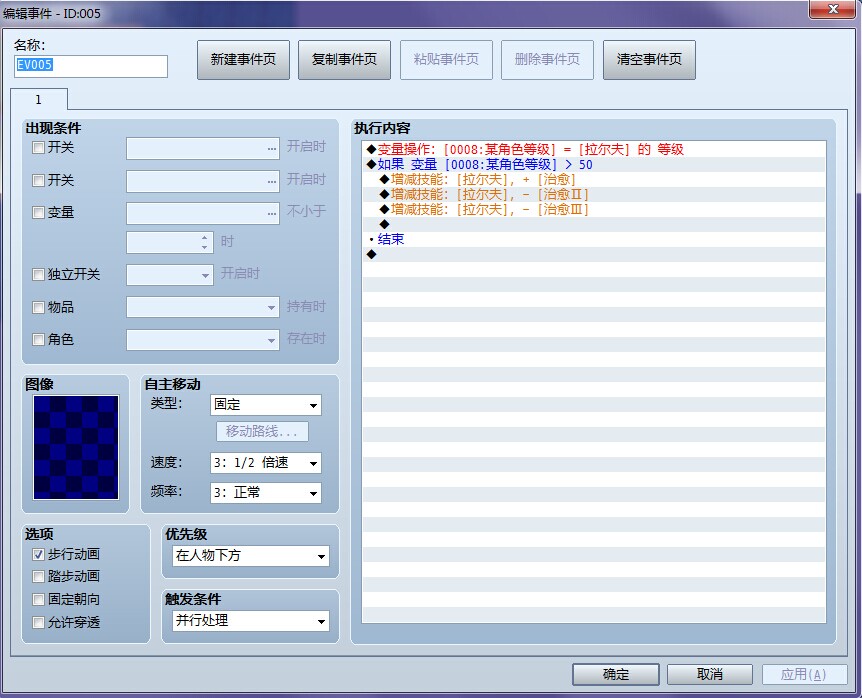The image size is (862, 698).
Task: Click the 新建事件页 button
Action: pos(243,59)
